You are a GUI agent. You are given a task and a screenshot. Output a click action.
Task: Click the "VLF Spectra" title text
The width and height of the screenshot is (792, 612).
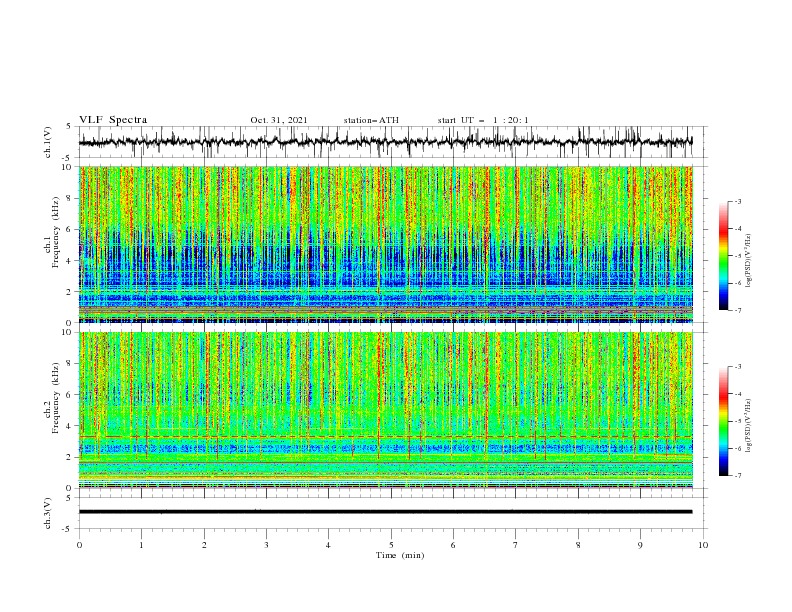click(x=113, y=120)
